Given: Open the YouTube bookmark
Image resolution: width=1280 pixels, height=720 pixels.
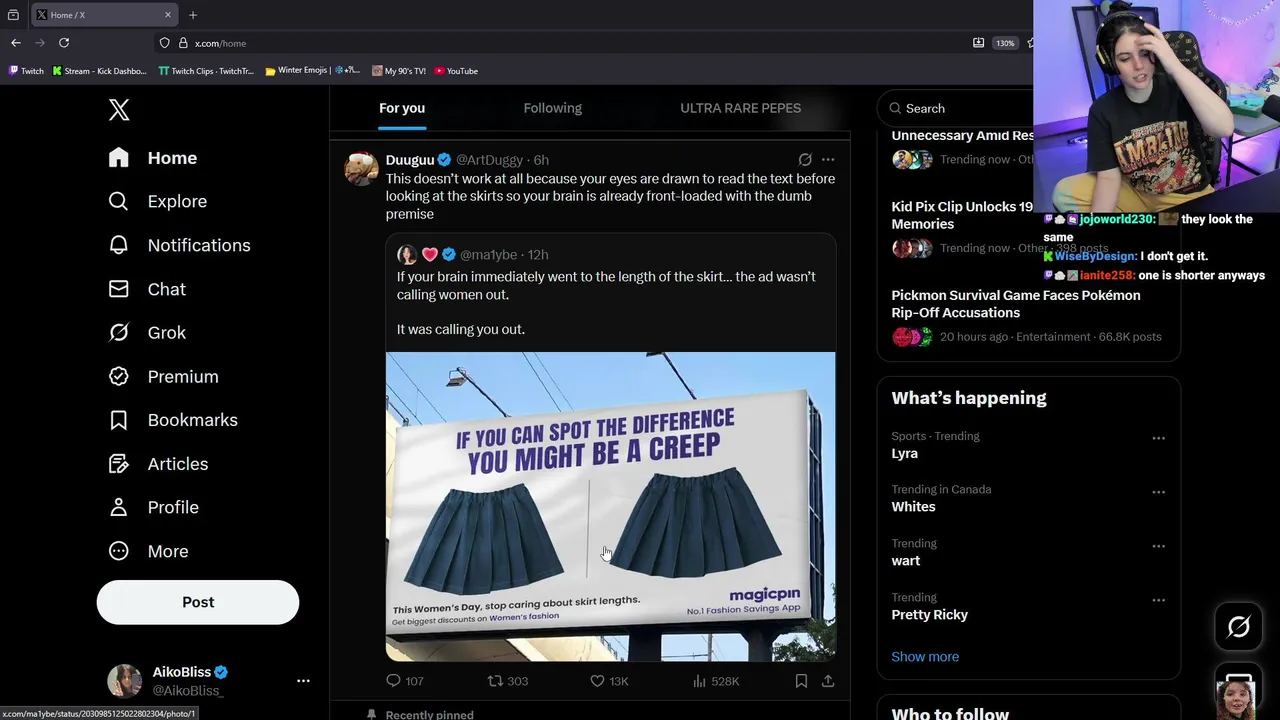Looking at the screenshot, I should [x=456, y=71].
